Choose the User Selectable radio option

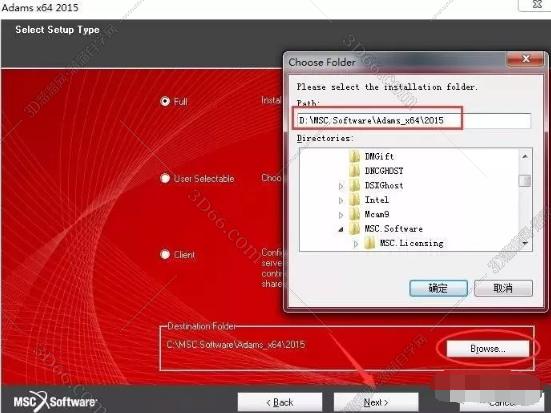point(165,178)
